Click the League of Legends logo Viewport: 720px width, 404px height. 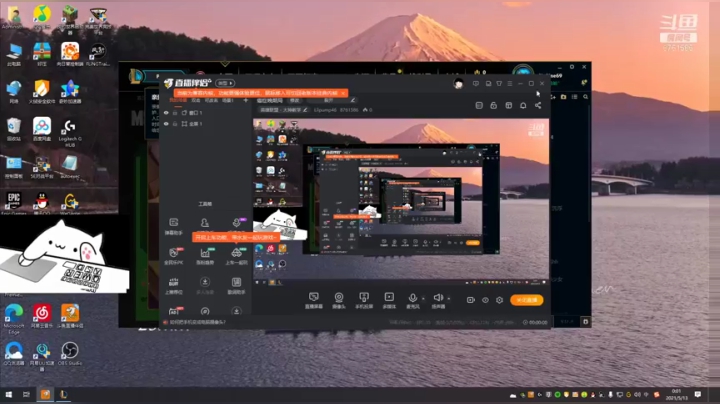(135, 76)
